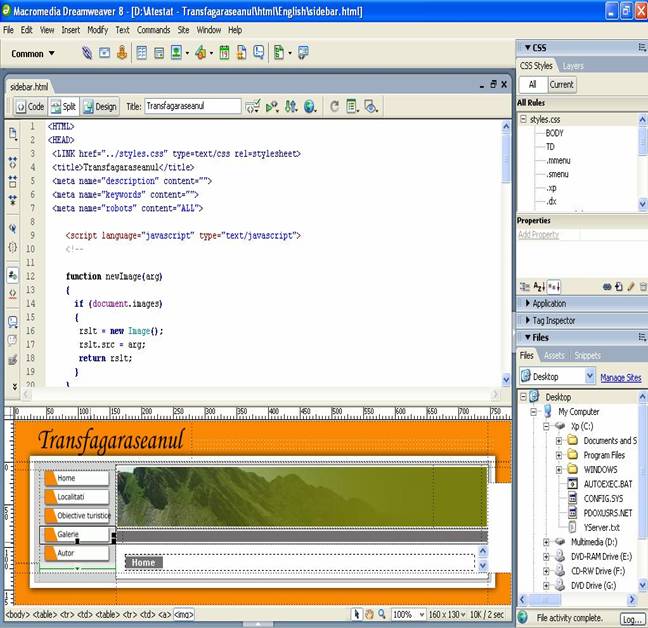Select the Hand tool in status bar
This screenshot has width=648, height=628.
pyautogui.click(x=369, y=614)
